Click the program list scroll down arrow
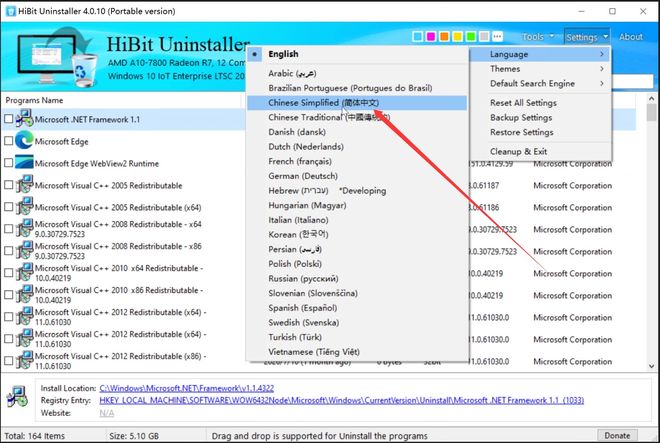Image resolution: width=660 pixels, height=443 pixels. click(652, 366)
